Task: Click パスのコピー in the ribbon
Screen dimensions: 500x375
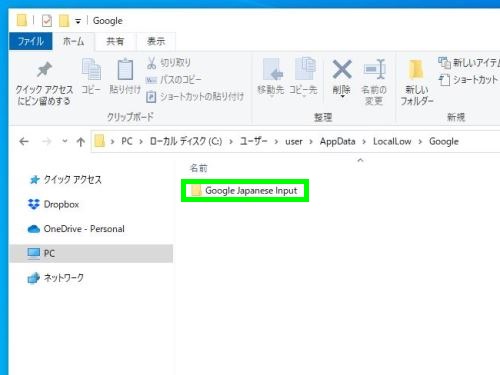Action: click(x=173, y=80)
